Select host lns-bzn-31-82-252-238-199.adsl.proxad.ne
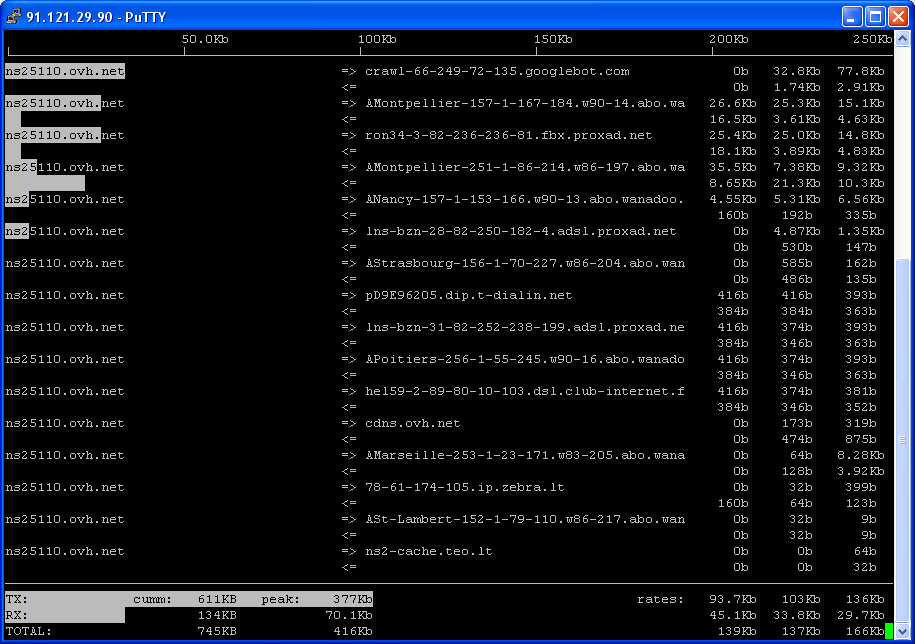The height and width of the screenshot is (644, 915). coord(525,327)
